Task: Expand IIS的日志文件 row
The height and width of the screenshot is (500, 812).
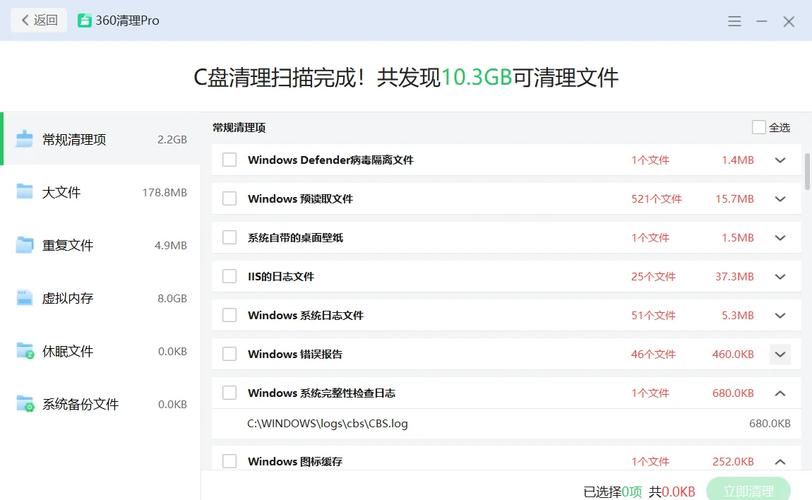Action: 780,276
